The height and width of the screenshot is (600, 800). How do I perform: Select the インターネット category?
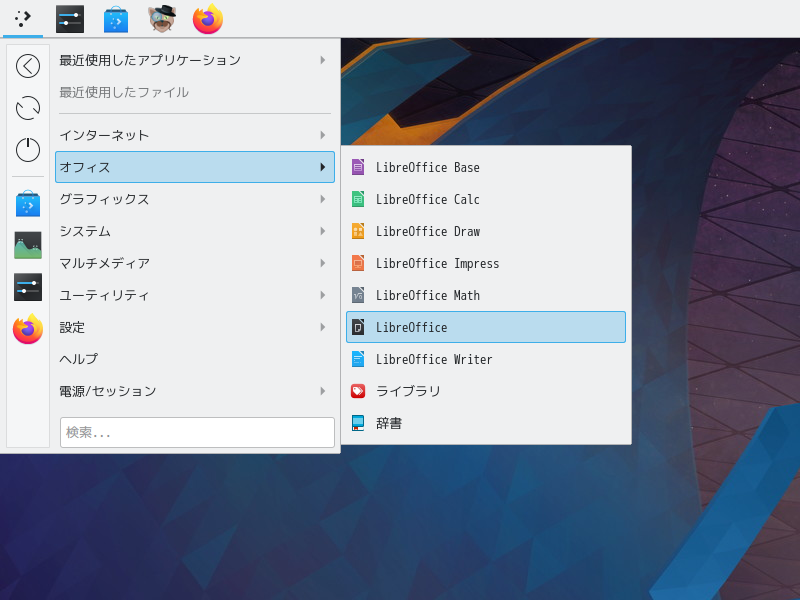coord(195,135)
